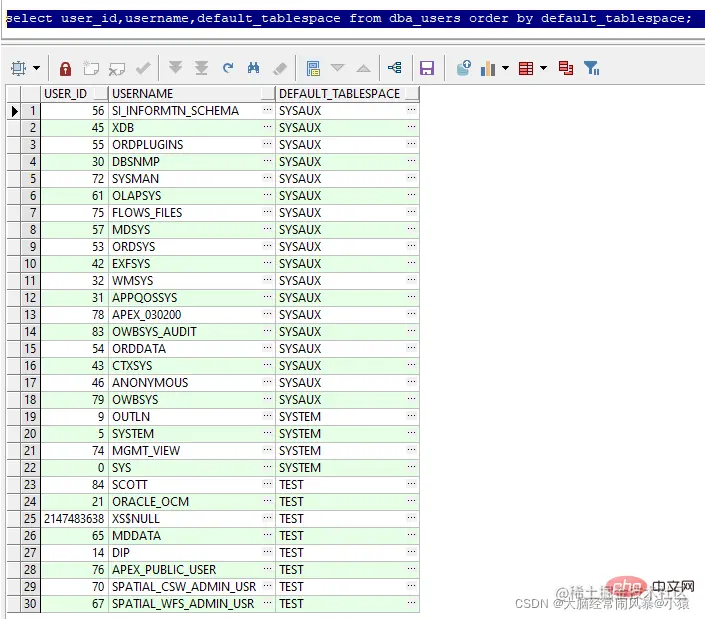Screen dimensions: 705x619
Task: Select the SPATIAL_WFS_ADMIN_USR username cell
Action: coord(192,604)
